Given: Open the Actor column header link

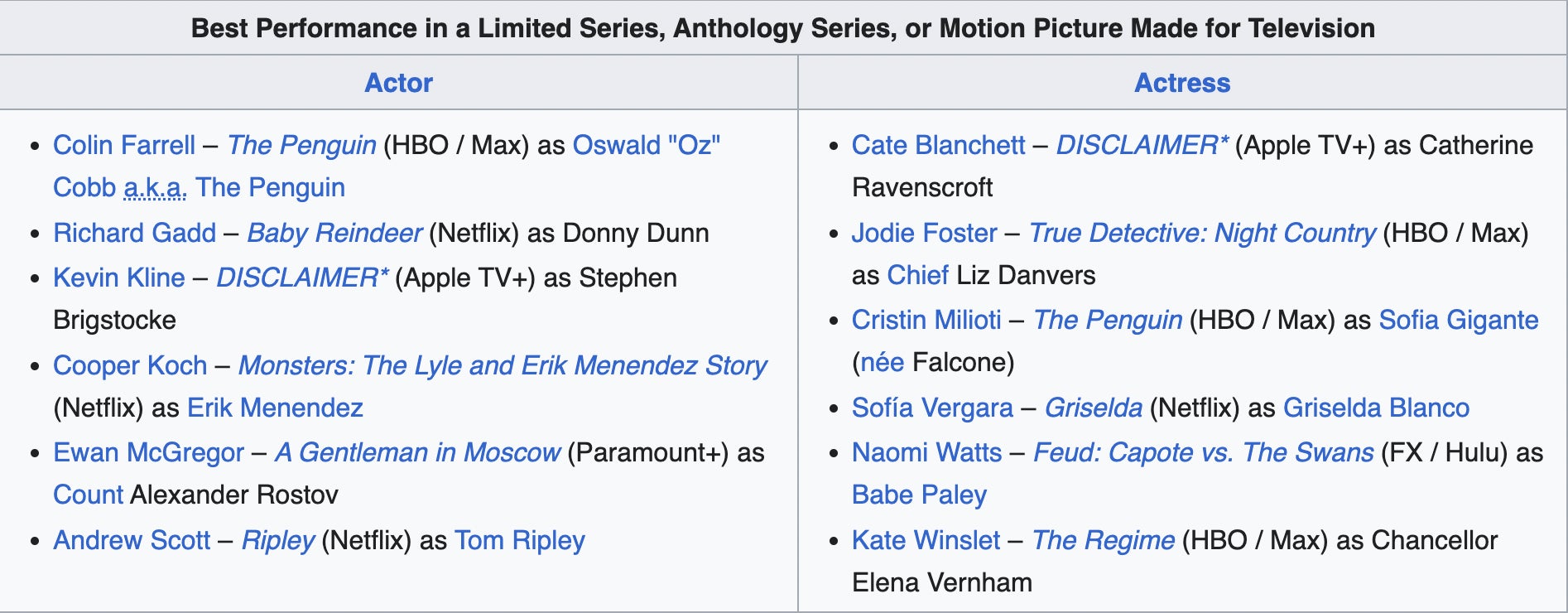Looking at the screenshot, I should [x=398, y=83].
